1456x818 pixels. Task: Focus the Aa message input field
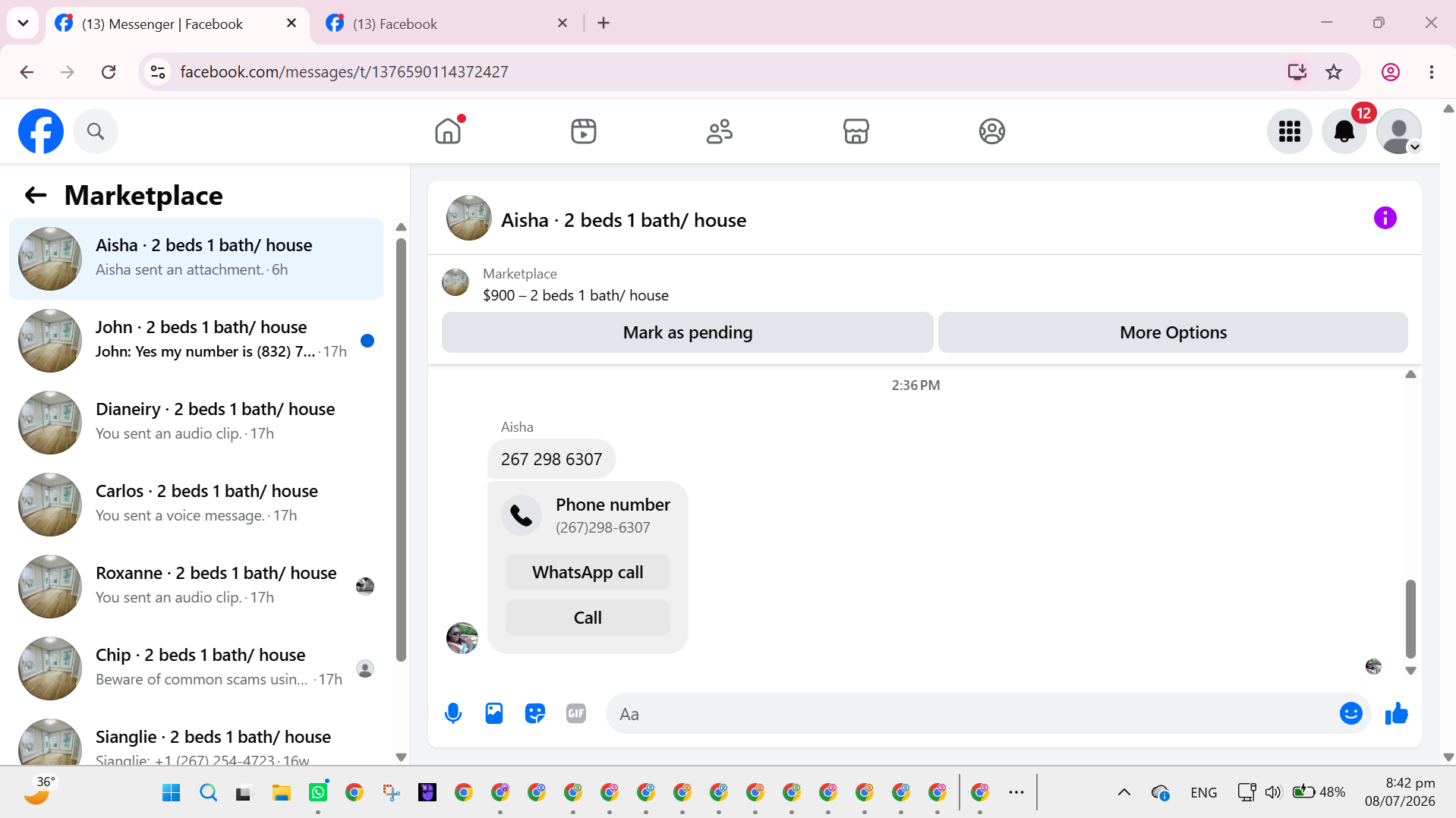click(x=972, y=714)
